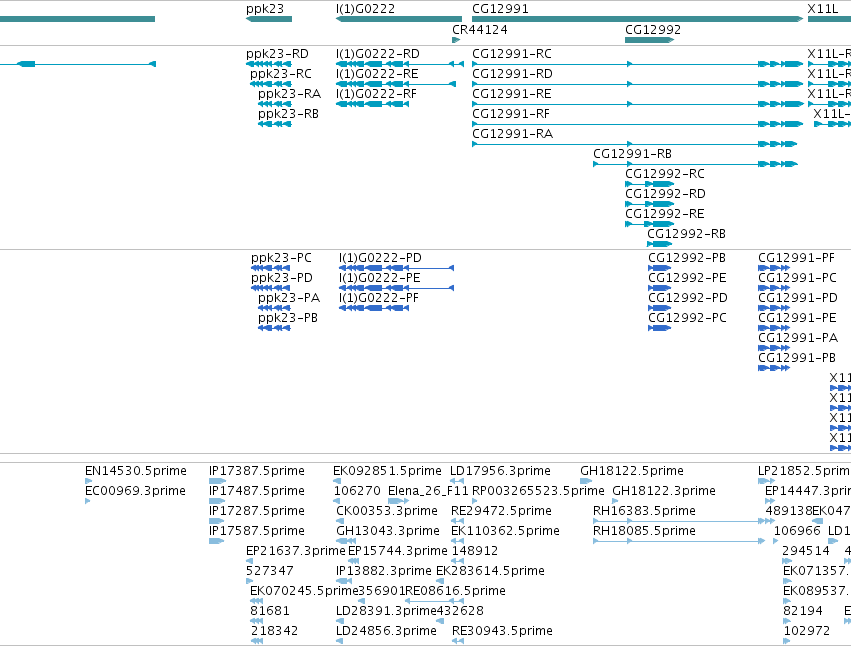This screenshot has height=646, width=851.
Task: Select protein ppk23-PA
Action: click(x=275, y=308)
